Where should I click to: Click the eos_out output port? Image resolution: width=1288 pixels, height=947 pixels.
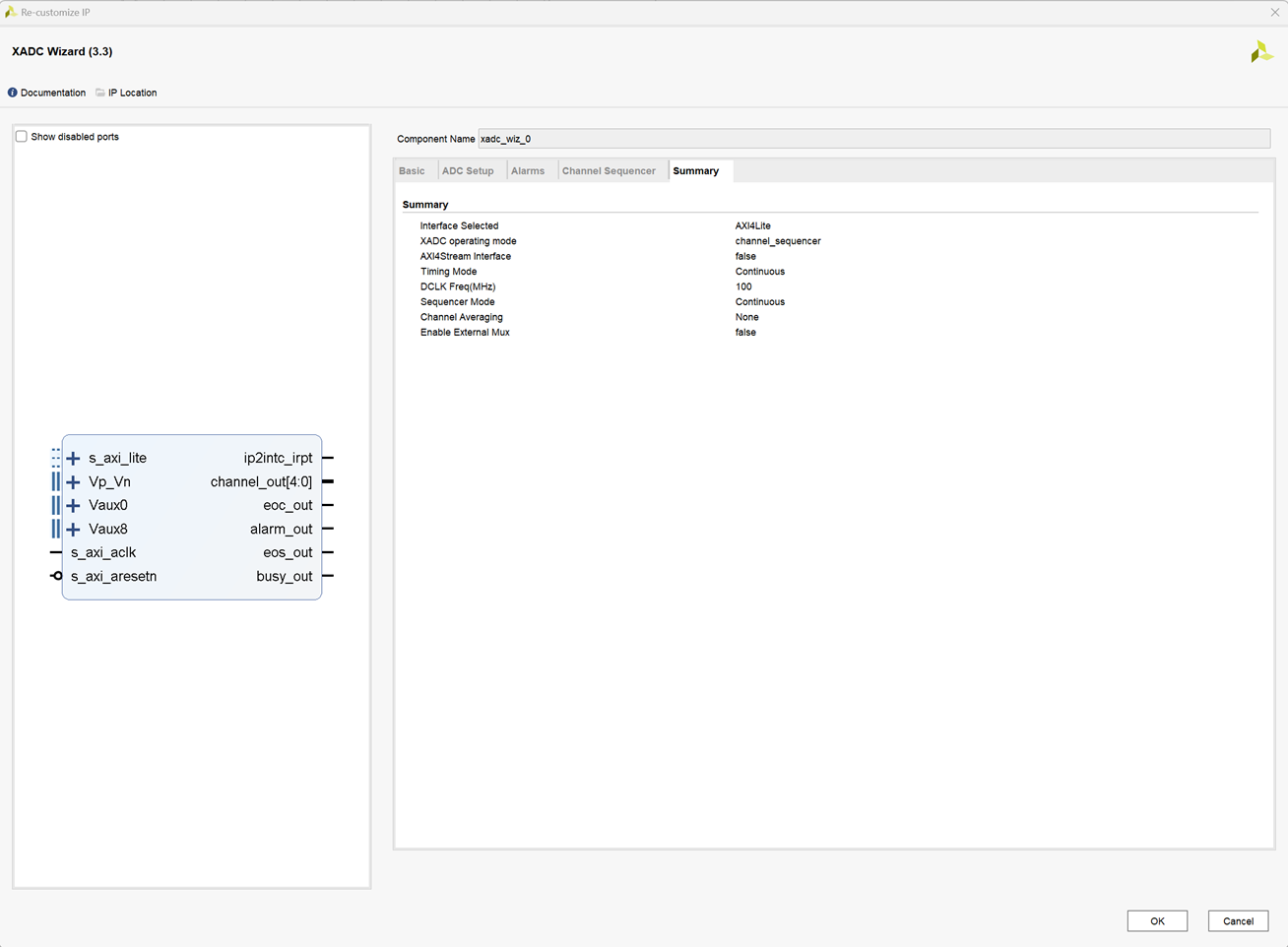point(288,552)
